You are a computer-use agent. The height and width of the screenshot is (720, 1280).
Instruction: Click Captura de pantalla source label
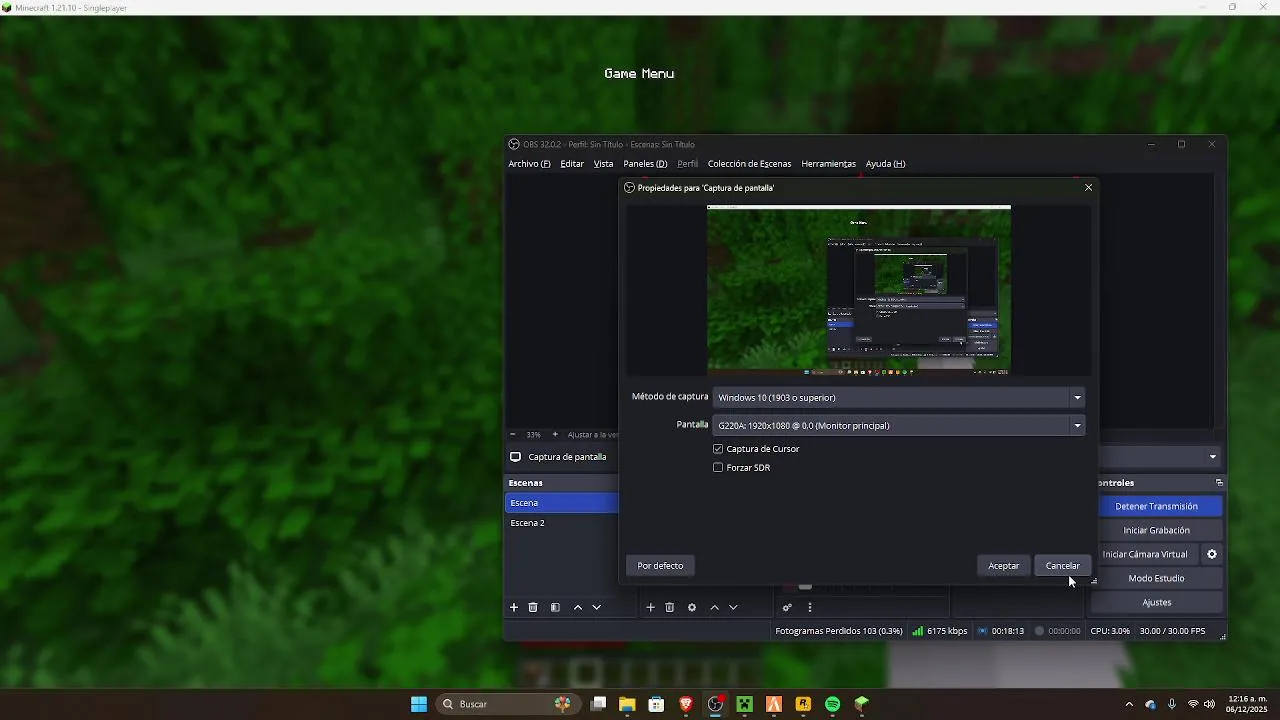coord(567,457)
